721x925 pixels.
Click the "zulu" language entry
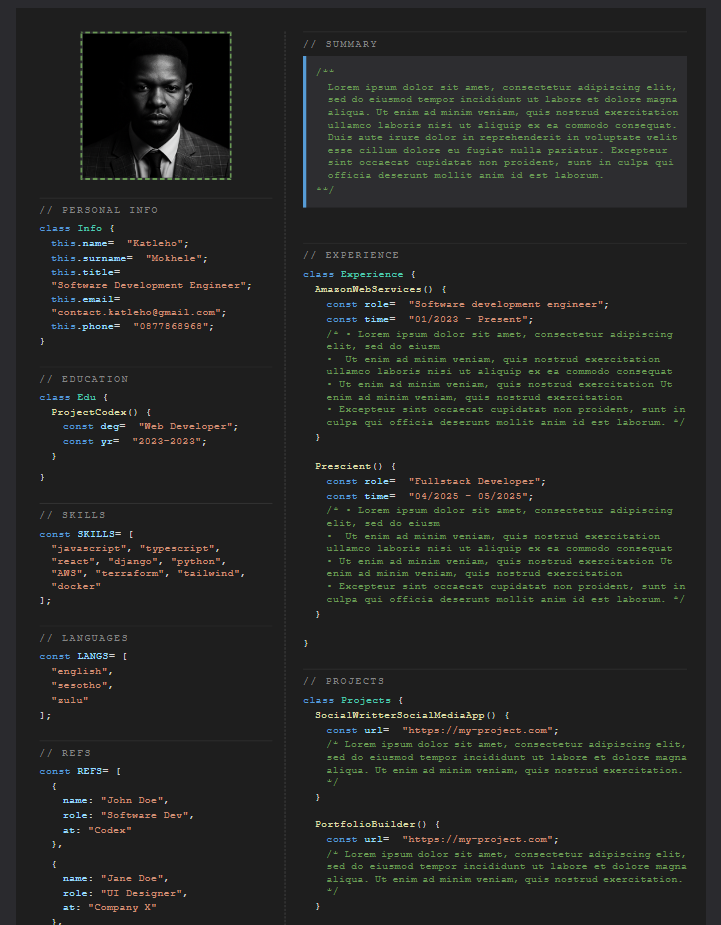70,700
